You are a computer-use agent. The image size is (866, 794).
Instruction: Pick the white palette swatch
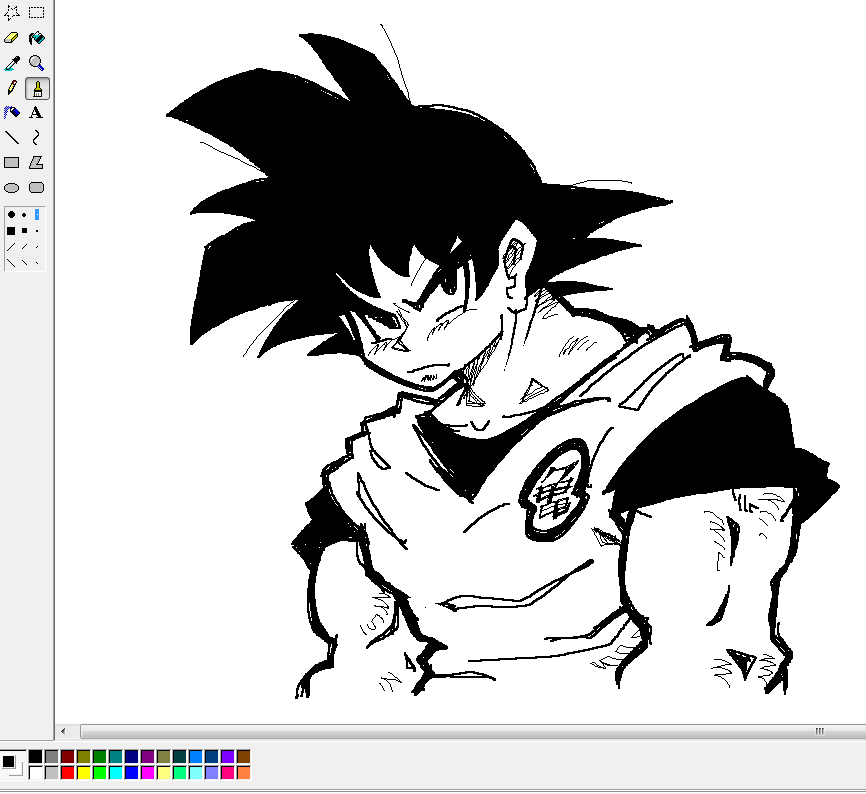[x=35, y=772]
